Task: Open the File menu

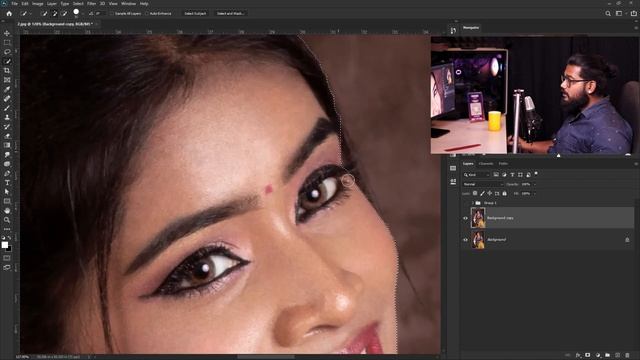Action: [x=14, y=4]
